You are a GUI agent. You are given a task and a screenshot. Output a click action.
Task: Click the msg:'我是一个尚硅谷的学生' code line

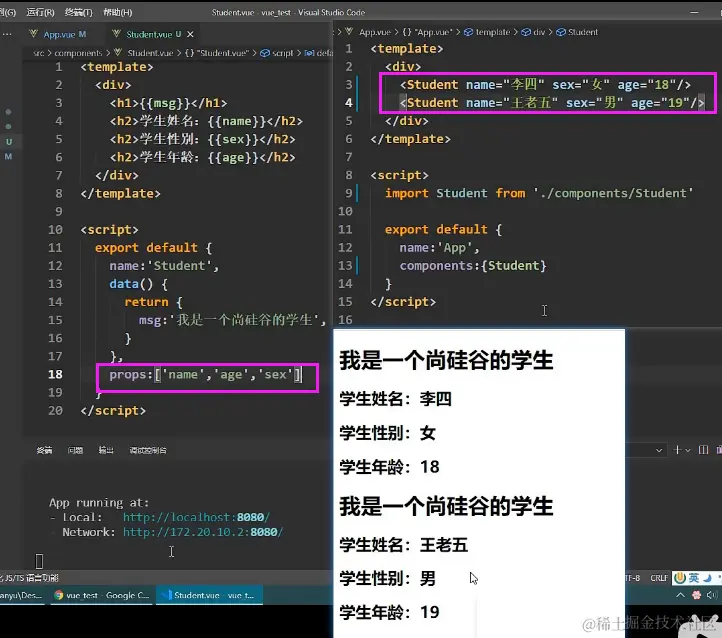[233, 320]
